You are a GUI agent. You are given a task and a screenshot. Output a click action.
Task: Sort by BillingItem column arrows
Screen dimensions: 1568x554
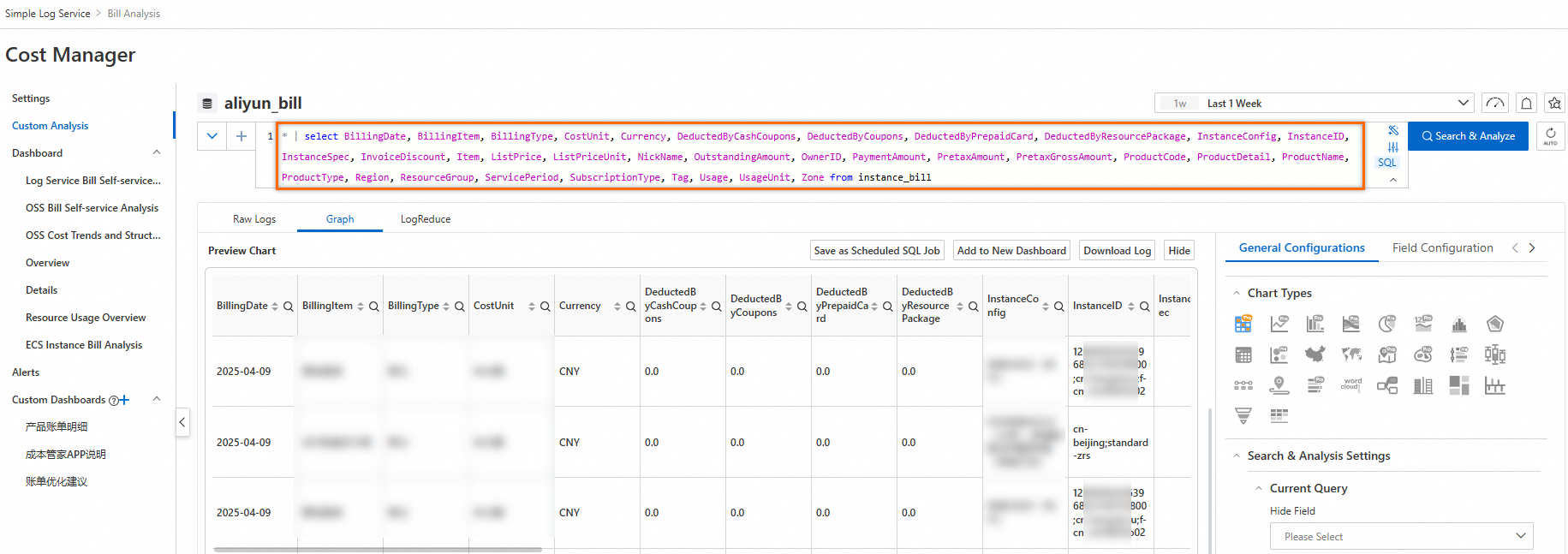tap(361, 307)
